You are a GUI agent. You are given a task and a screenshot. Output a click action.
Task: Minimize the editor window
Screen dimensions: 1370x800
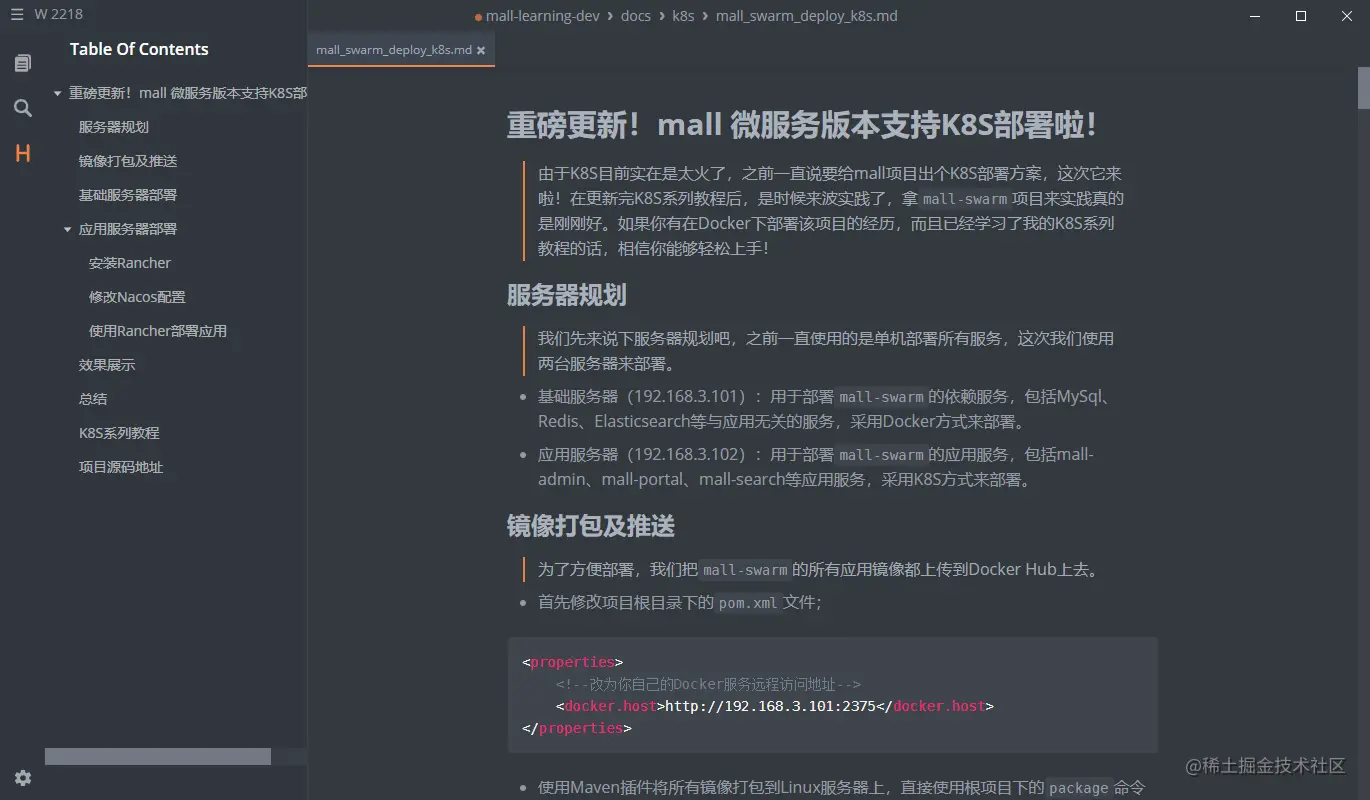pos(1256,16)
